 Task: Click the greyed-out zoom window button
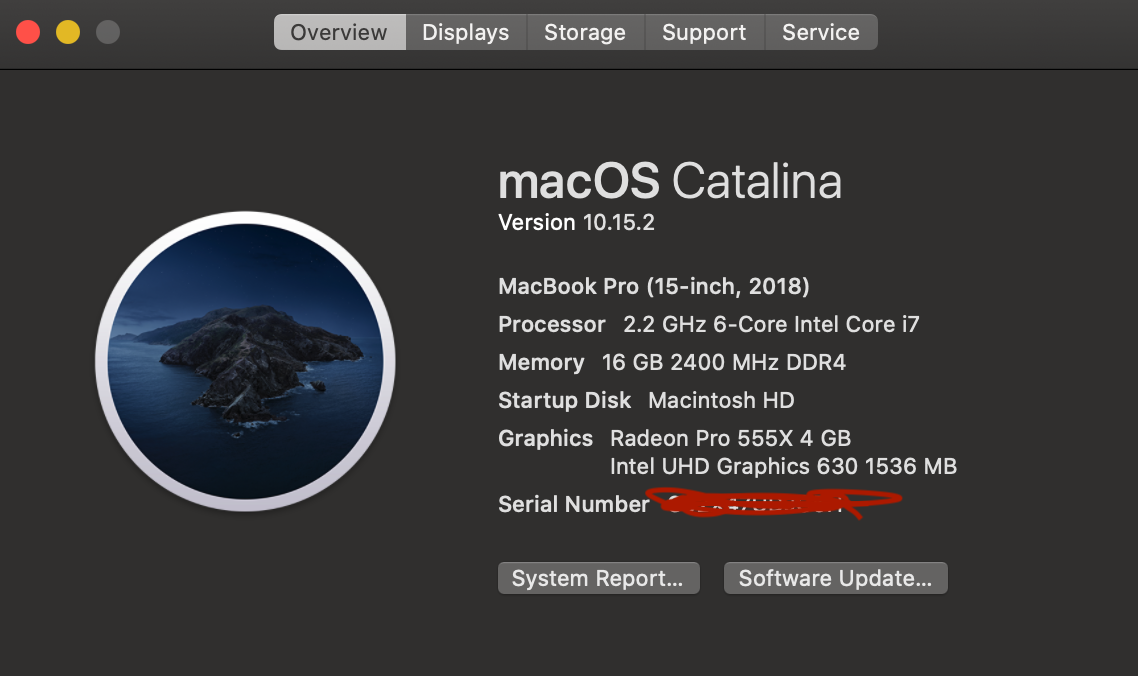pos(108,32)
